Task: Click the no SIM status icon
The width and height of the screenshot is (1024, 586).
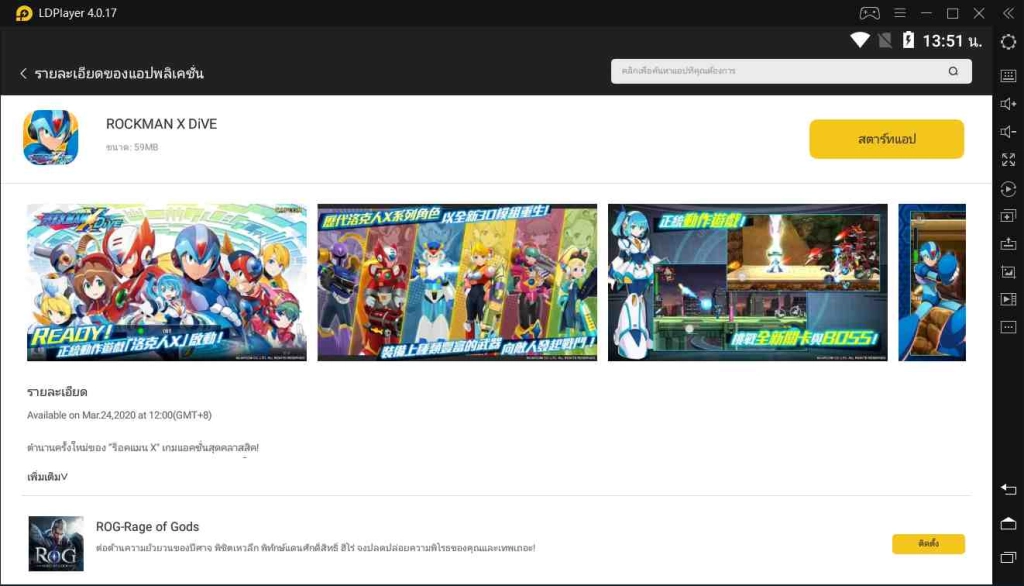Action: click(885, 41)
